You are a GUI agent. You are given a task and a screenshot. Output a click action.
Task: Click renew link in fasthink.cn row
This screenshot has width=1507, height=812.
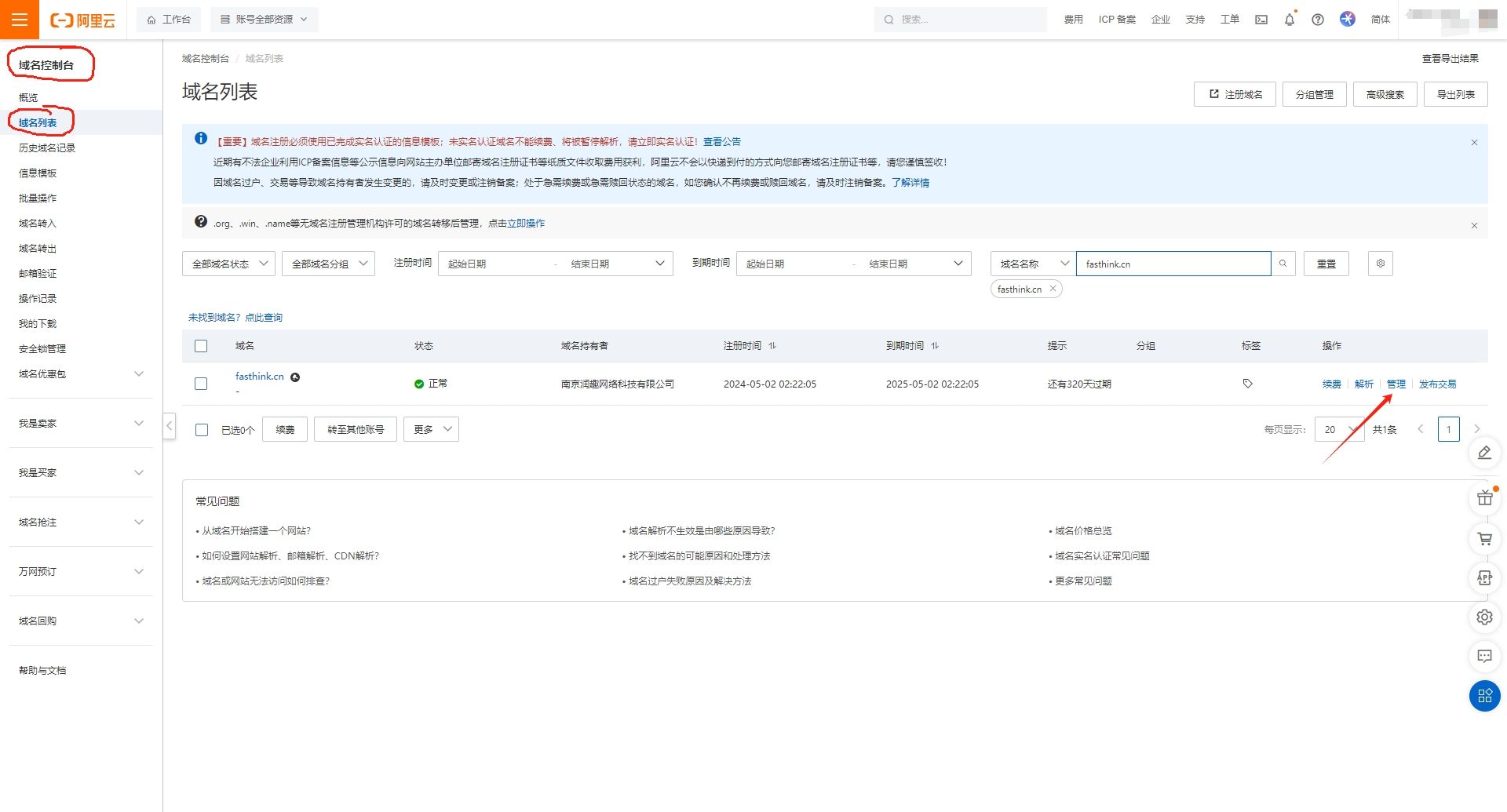point(1332,384)
